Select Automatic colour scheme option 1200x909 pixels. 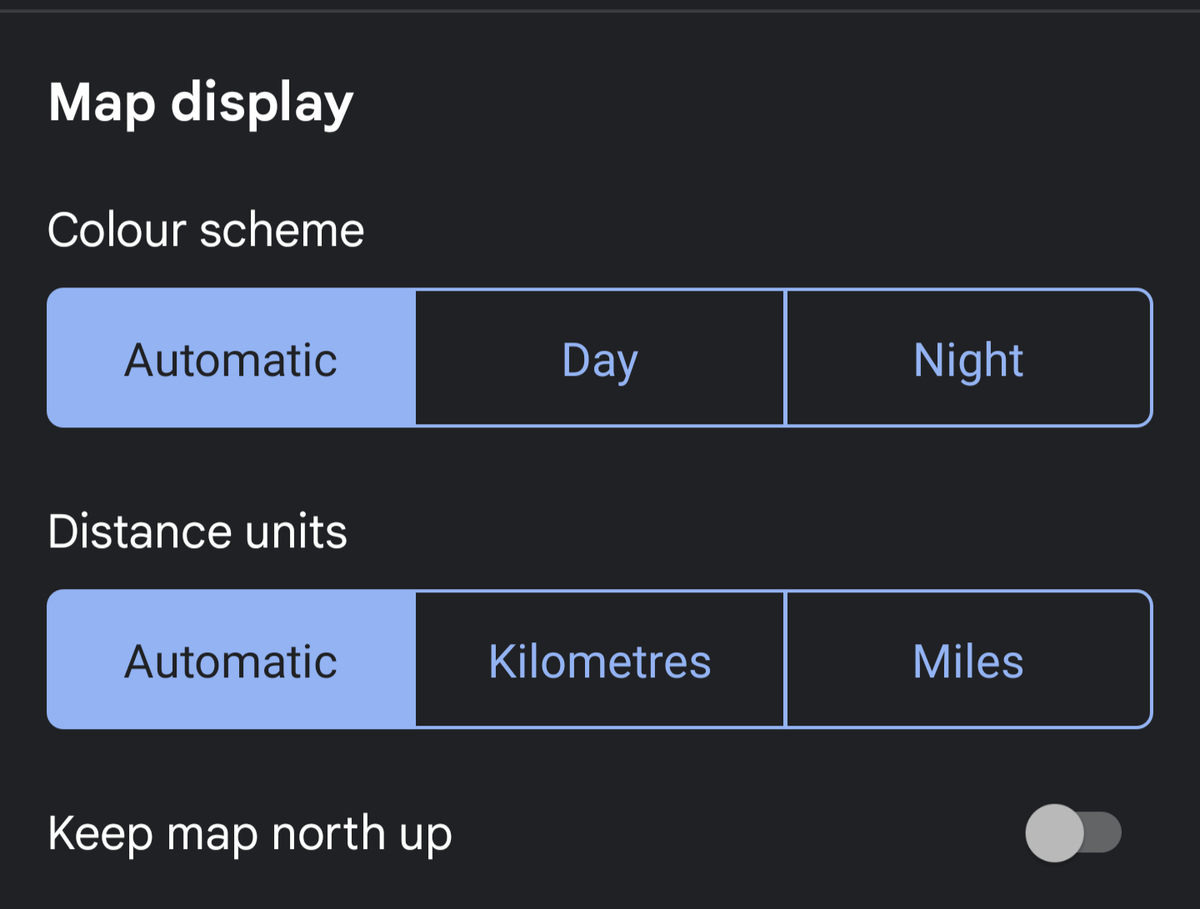231,358
